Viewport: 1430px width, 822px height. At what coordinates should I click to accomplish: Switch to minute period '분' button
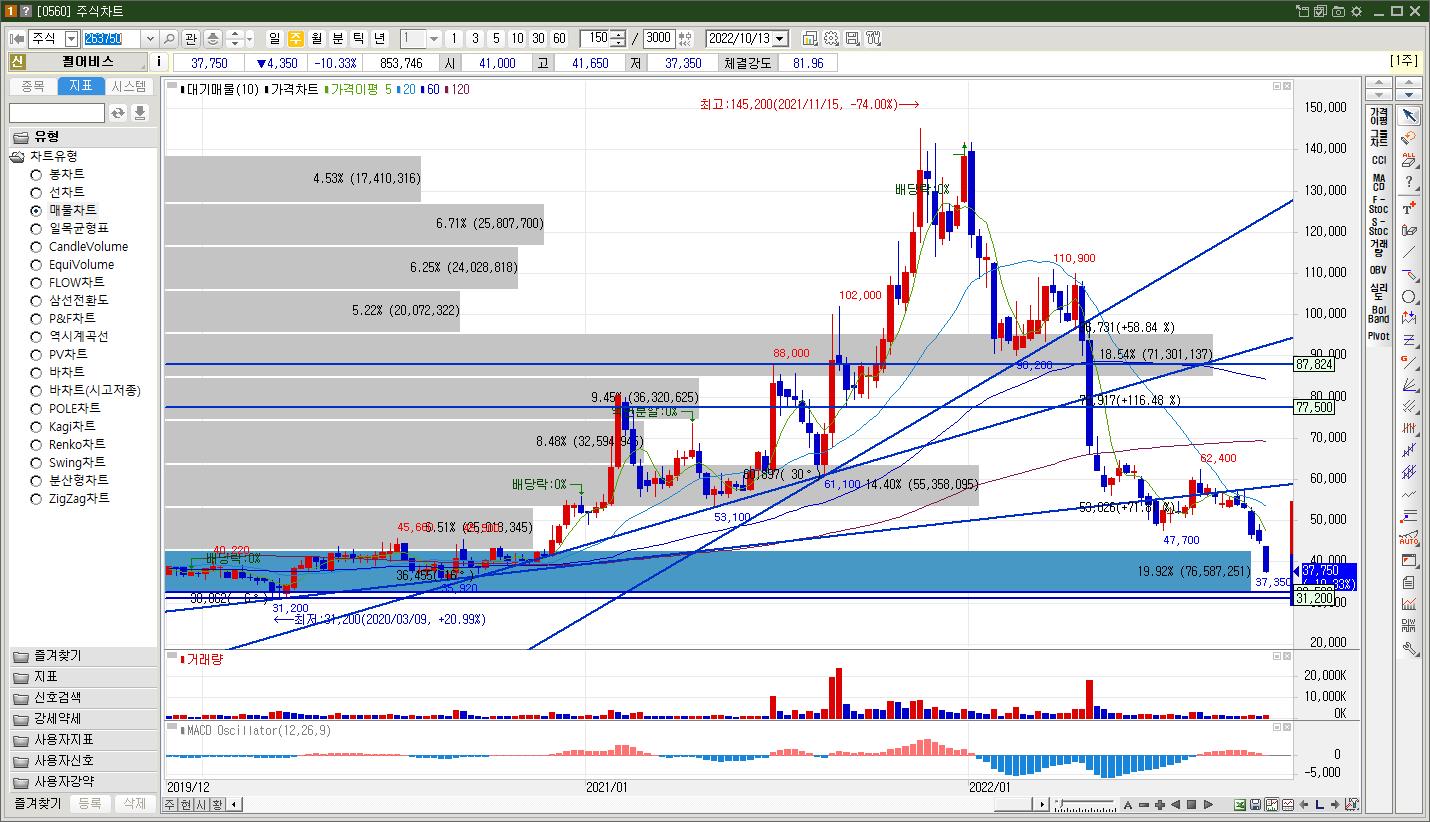(x=337, y=38)
